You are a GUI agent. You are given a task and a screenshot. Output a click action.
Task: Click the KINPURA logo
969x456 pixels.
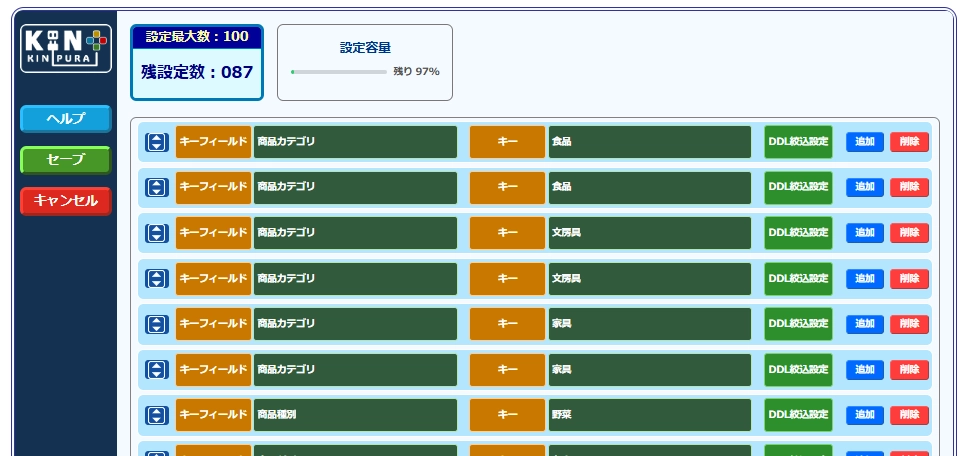(66, 49)
